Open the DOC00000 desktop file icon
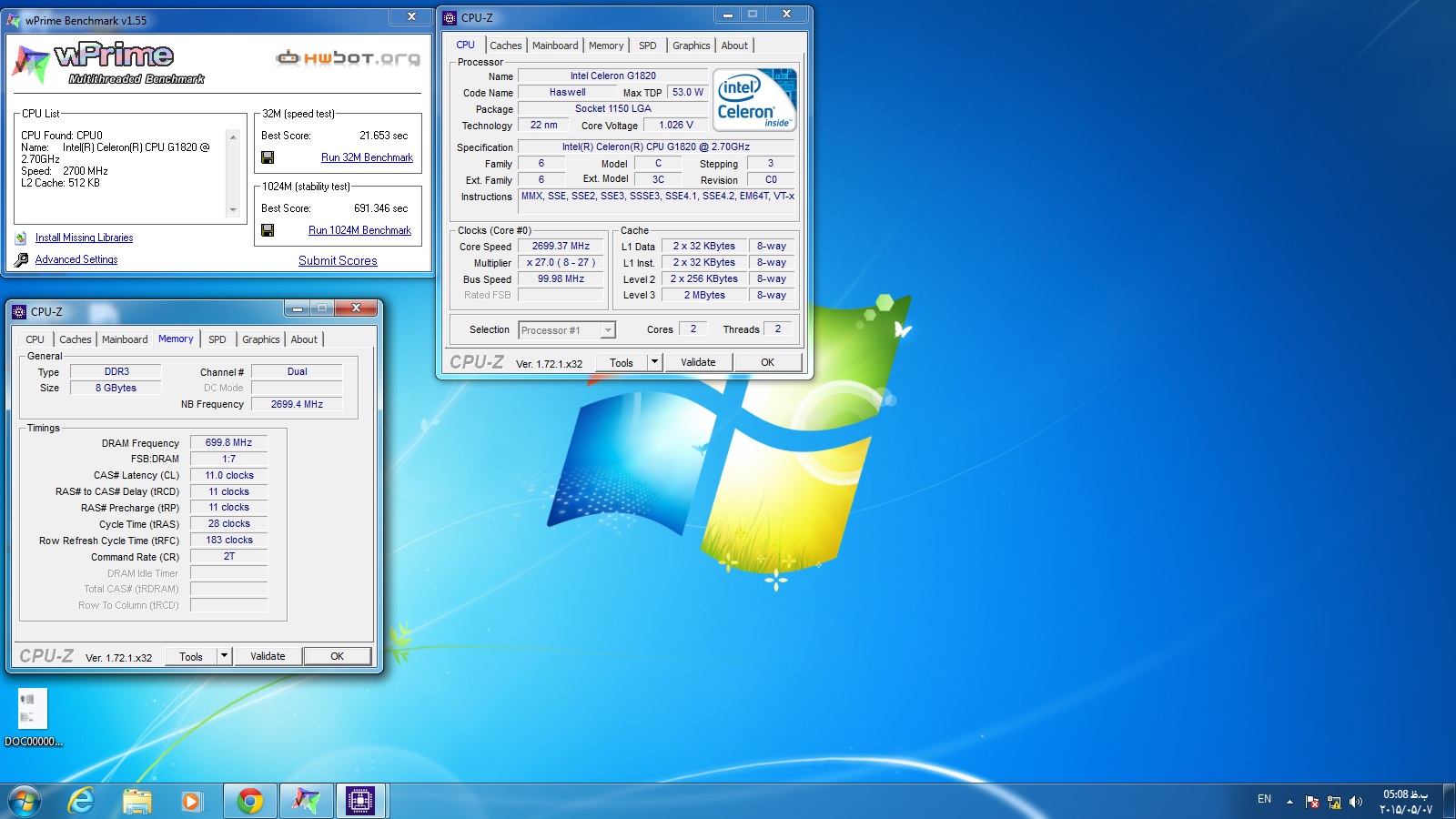This screenshot has width=1456, height=819. pos(33,718)
